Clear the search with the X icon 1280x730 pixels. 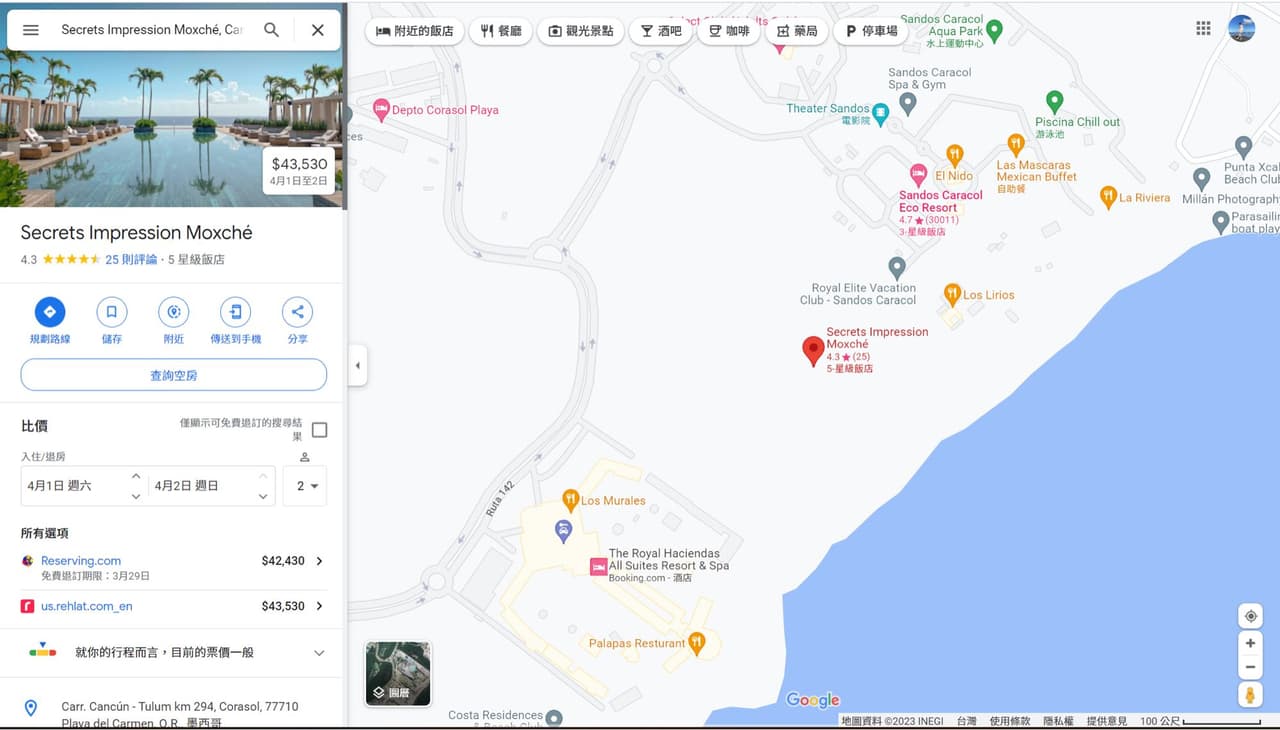[318, 30]
